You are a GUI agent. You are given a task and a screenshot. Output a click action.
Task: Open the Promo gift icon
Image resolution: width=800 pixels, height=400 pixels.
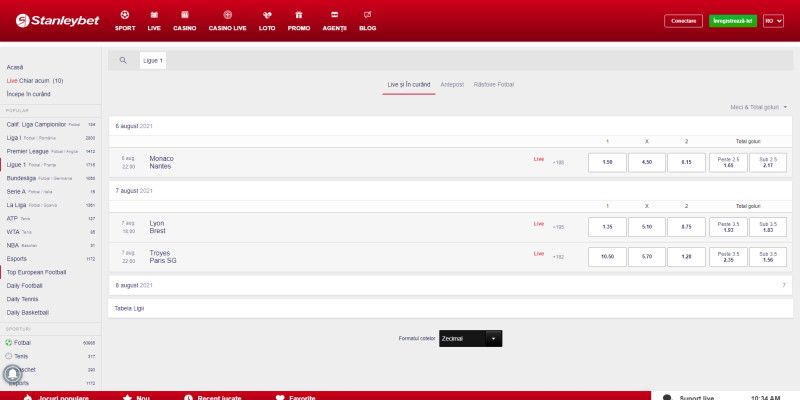click(298, 15)
